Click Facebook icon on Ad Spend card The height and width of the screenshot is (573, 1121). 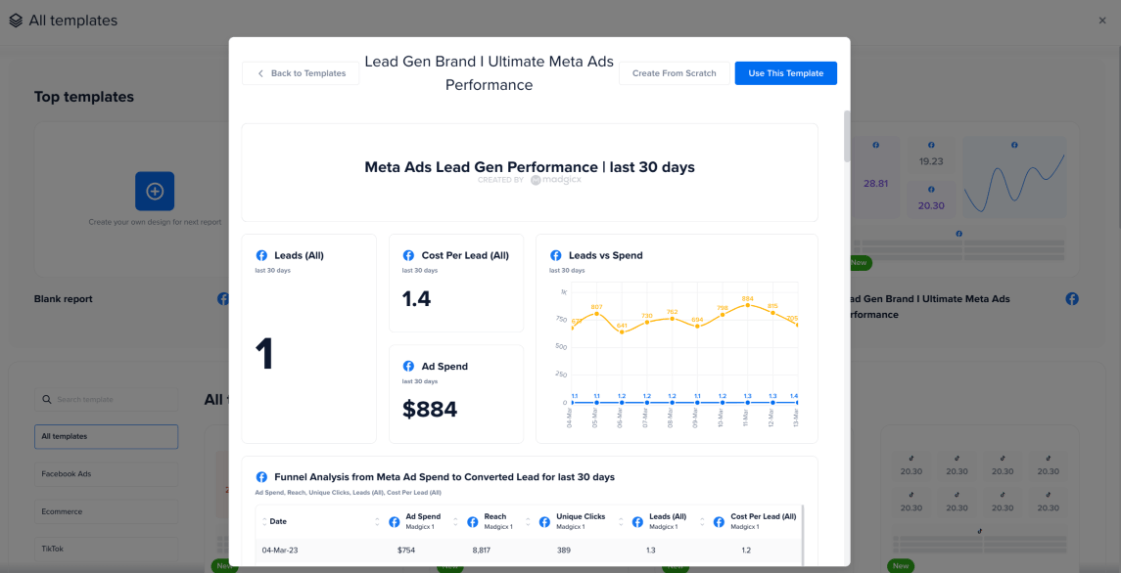(409, 366)
